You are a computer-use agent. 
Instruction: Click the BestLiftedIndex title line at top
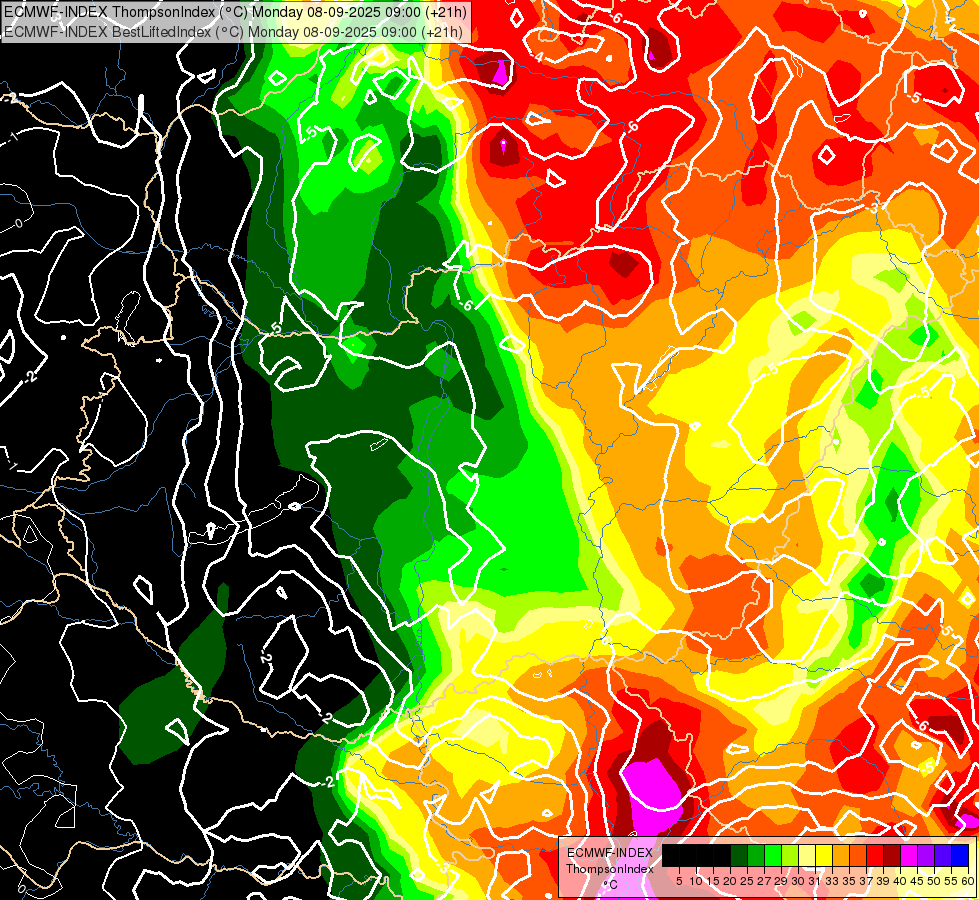pyautogui.click(x=233, y=32)
